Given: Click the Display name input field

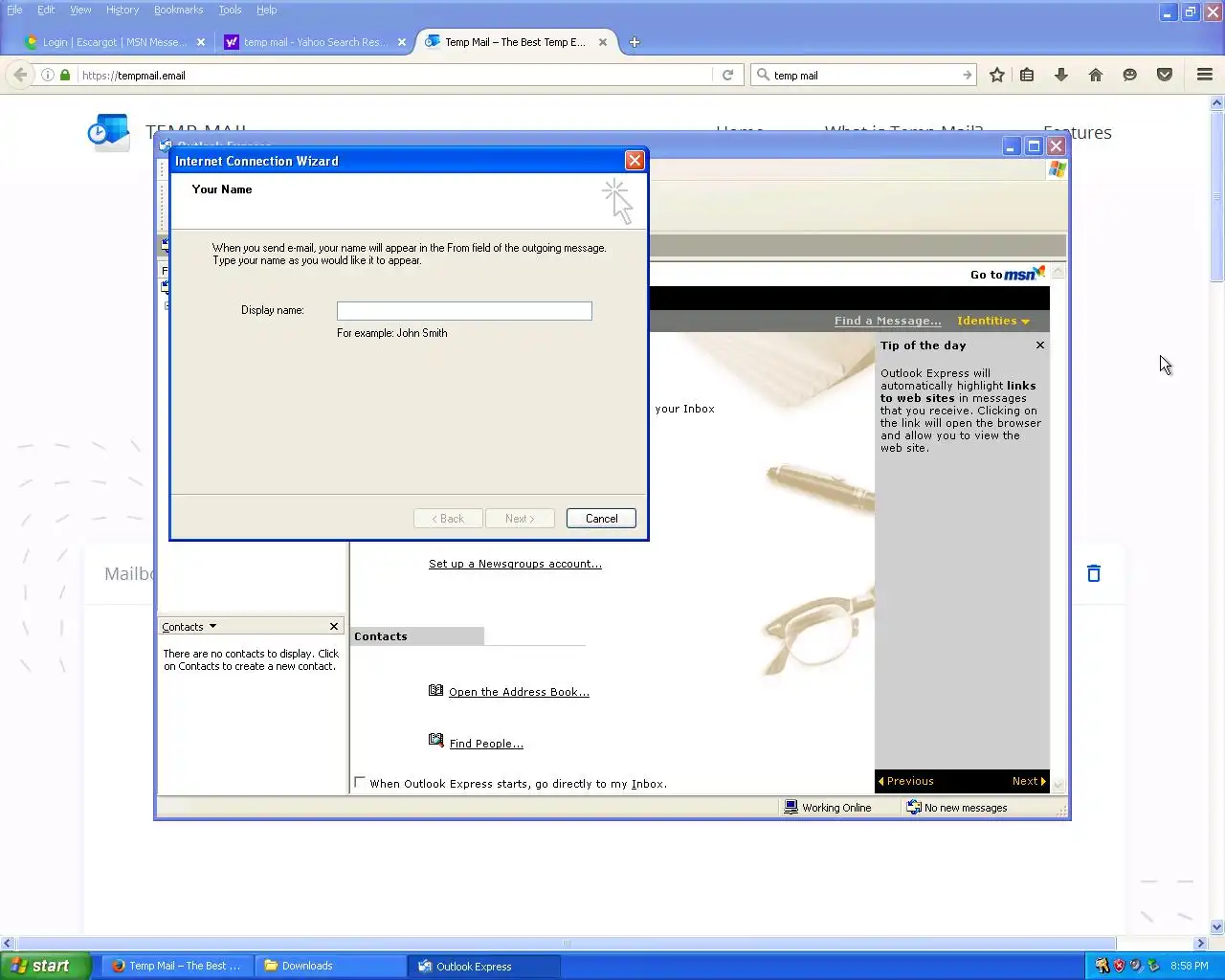Looking at the screenshot, I should point(464,310).
